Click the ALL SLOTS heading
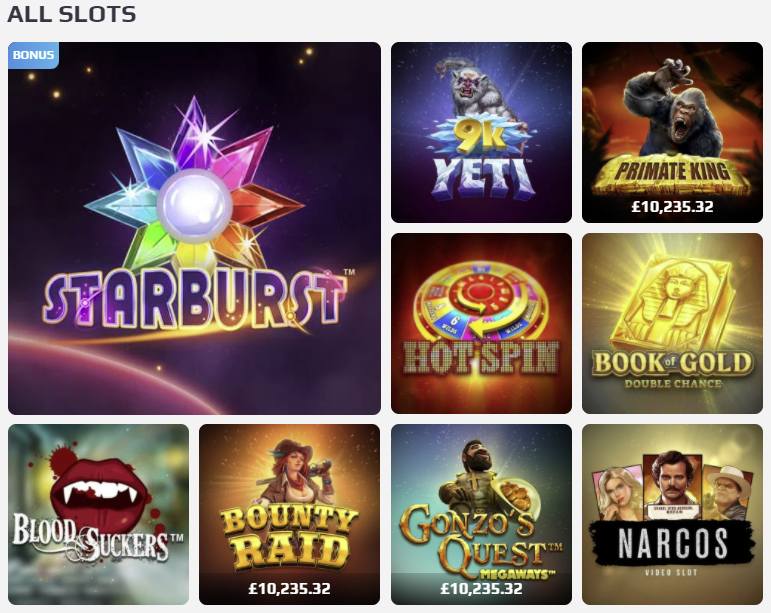Viewport: 771px width, 613px height. tap(72, 14)
